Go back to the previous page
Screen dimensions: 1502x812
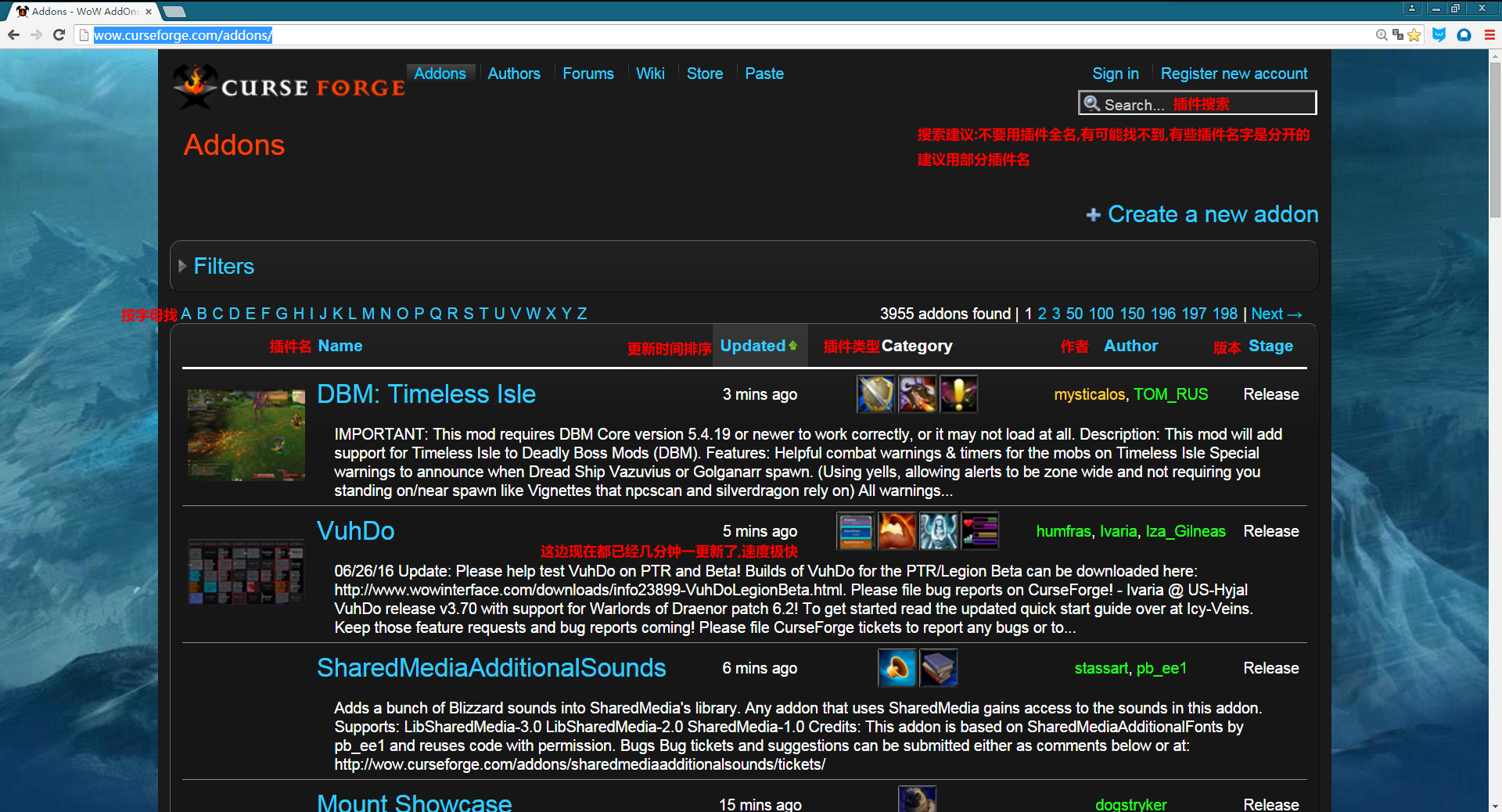coord(13,34)
